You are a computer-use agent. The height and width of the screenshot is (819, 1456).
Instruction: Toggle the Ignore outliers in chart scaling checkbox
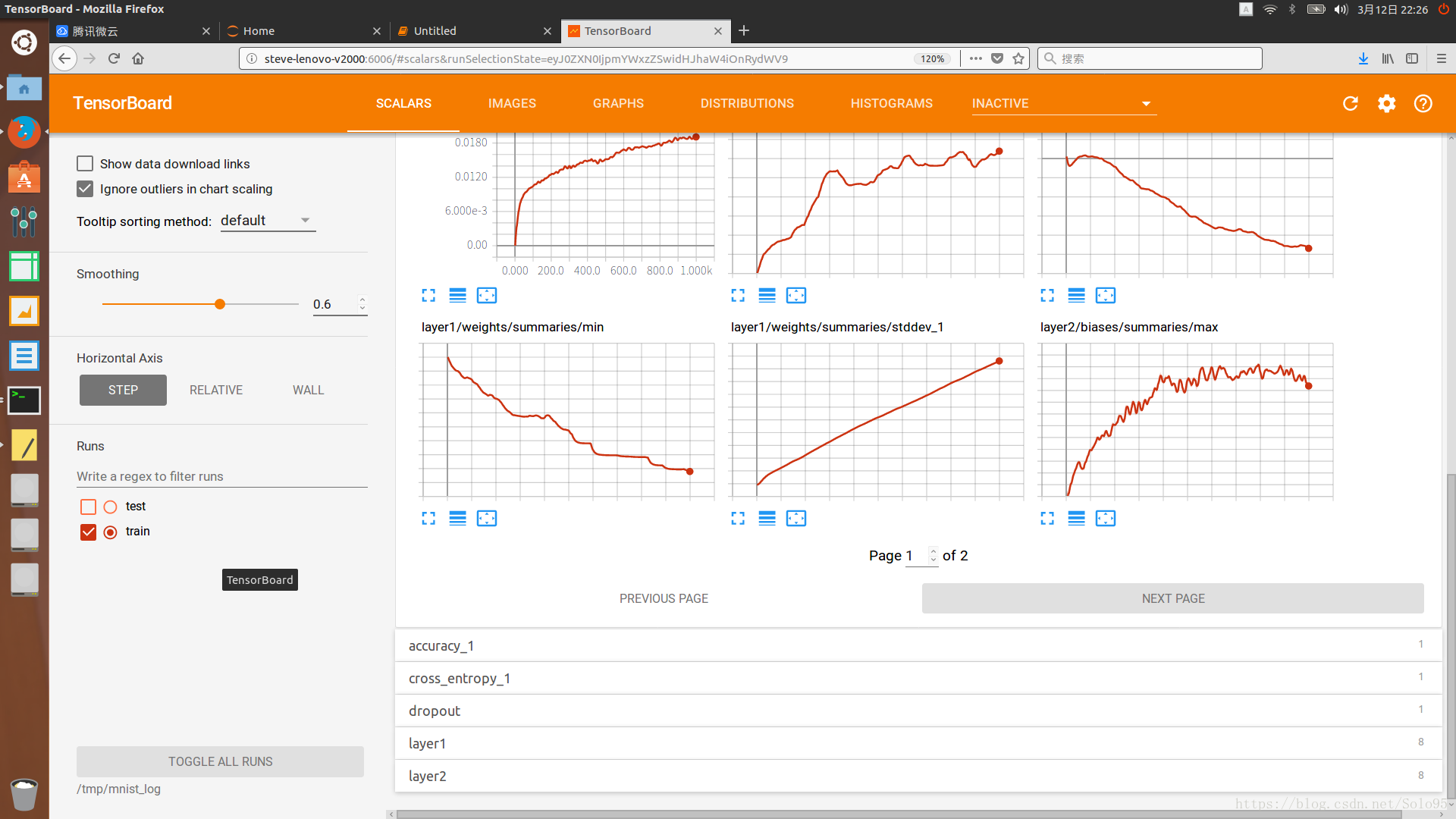coord(87,188)
